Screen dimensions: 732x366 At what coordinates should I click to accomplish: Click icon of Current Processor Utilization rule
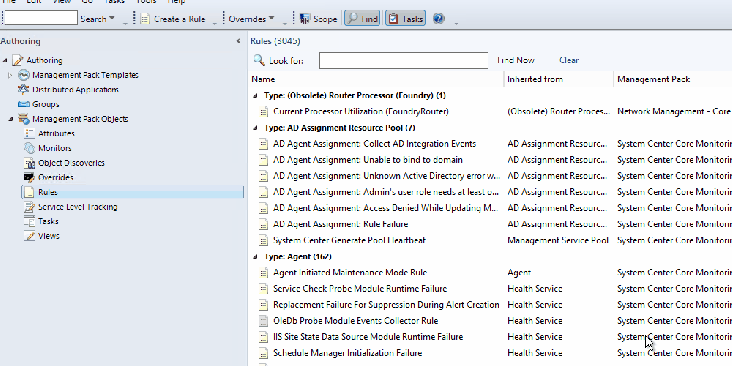pyautogui.click(x=264, y=112)
